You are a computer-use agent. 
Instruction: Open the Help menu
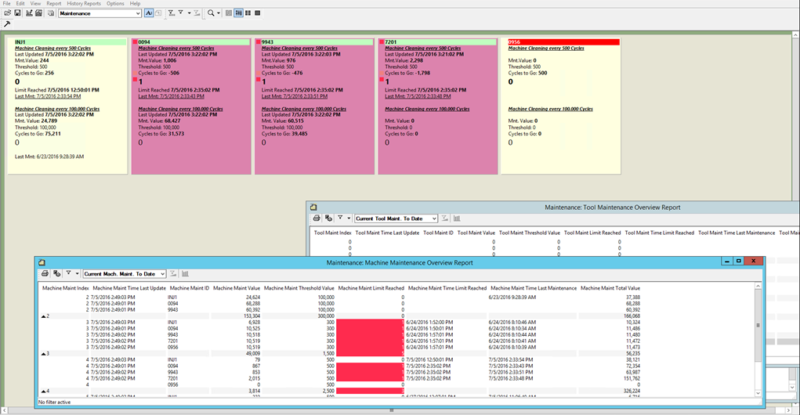[135, 3]
